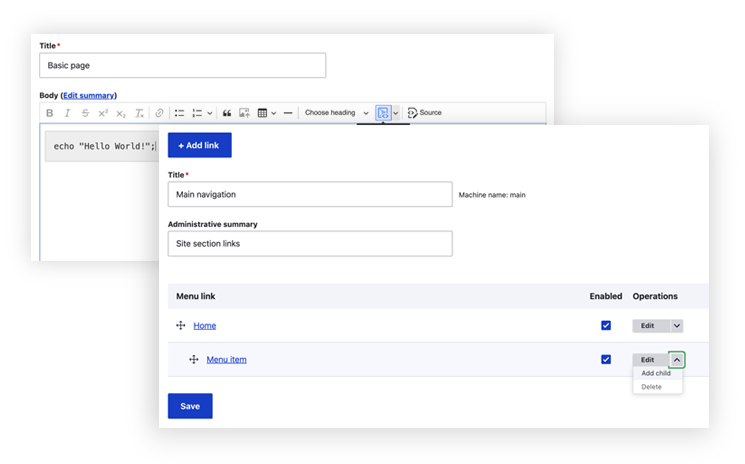Apply italic formatting in the editor

[67, 113]
